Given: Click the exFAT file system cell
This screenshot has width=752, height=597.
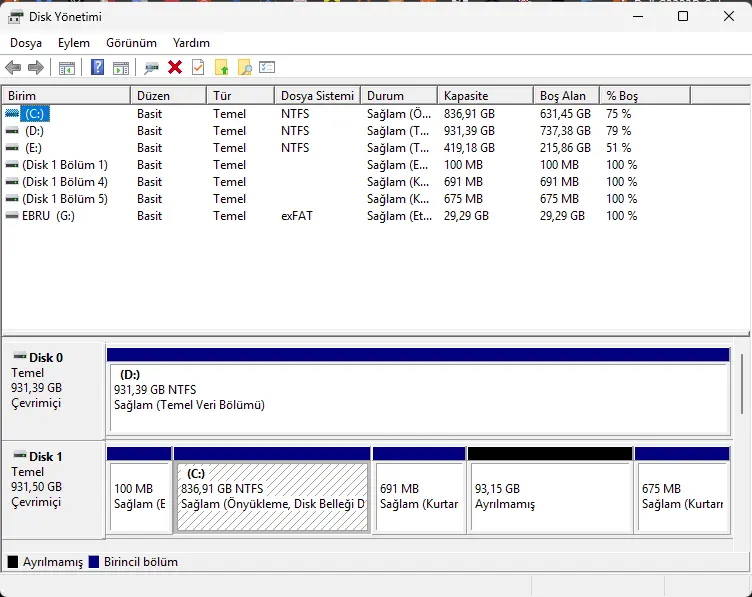Looking at the screenshot, I should [x=297, y=216].
